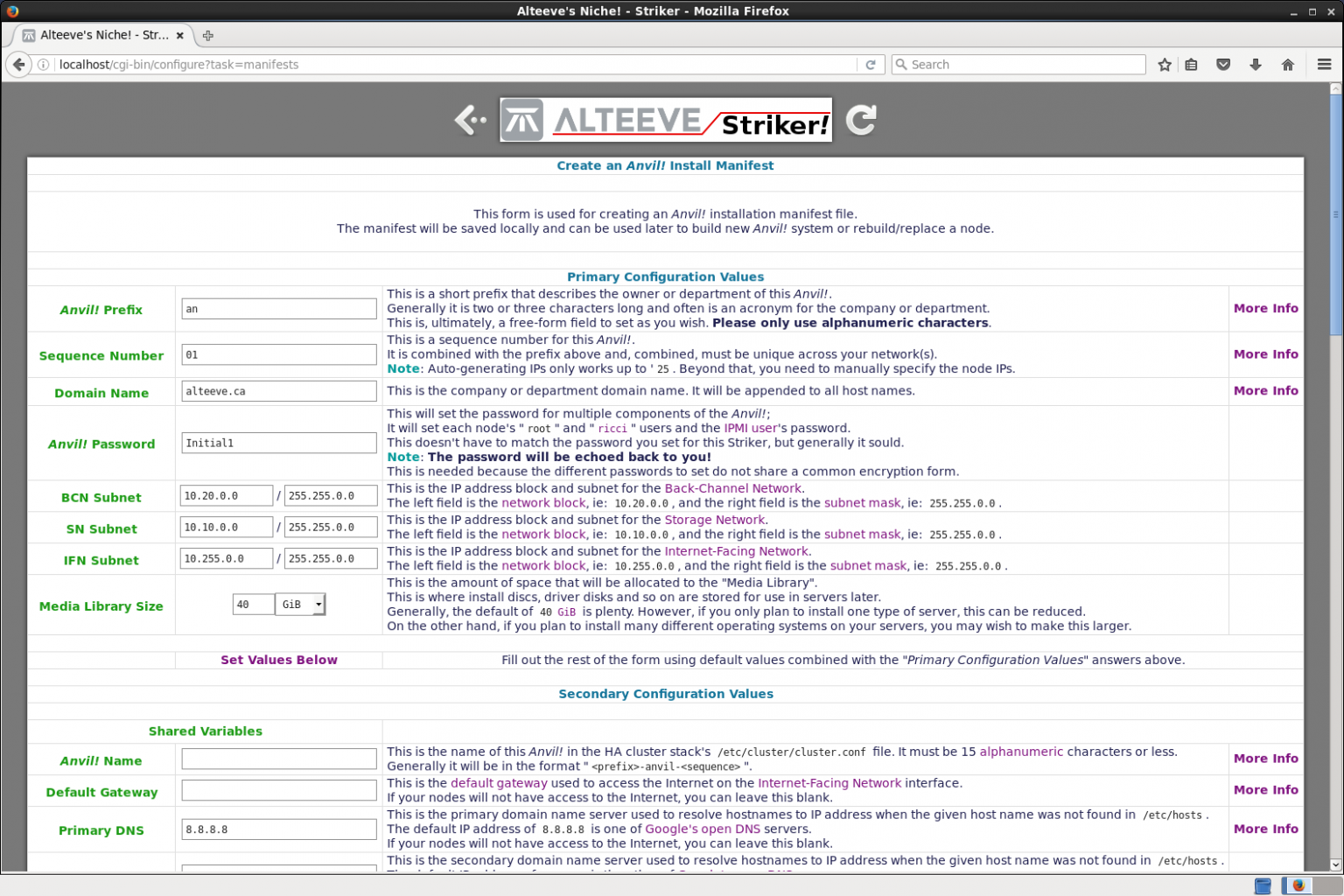
Task: Open Media Library Size unit dropdown
Action: pyautogui.click(x=300, y=605)
